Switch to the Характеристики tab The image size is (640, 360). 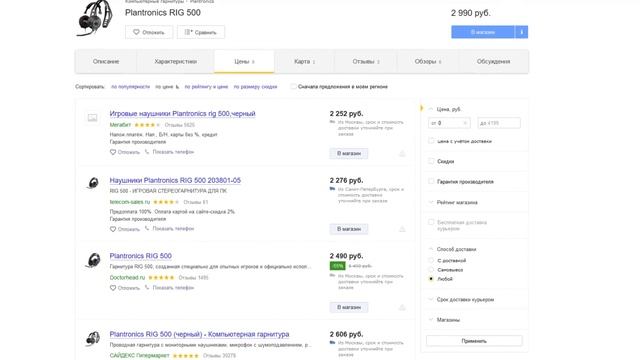[x=176, y=62]
